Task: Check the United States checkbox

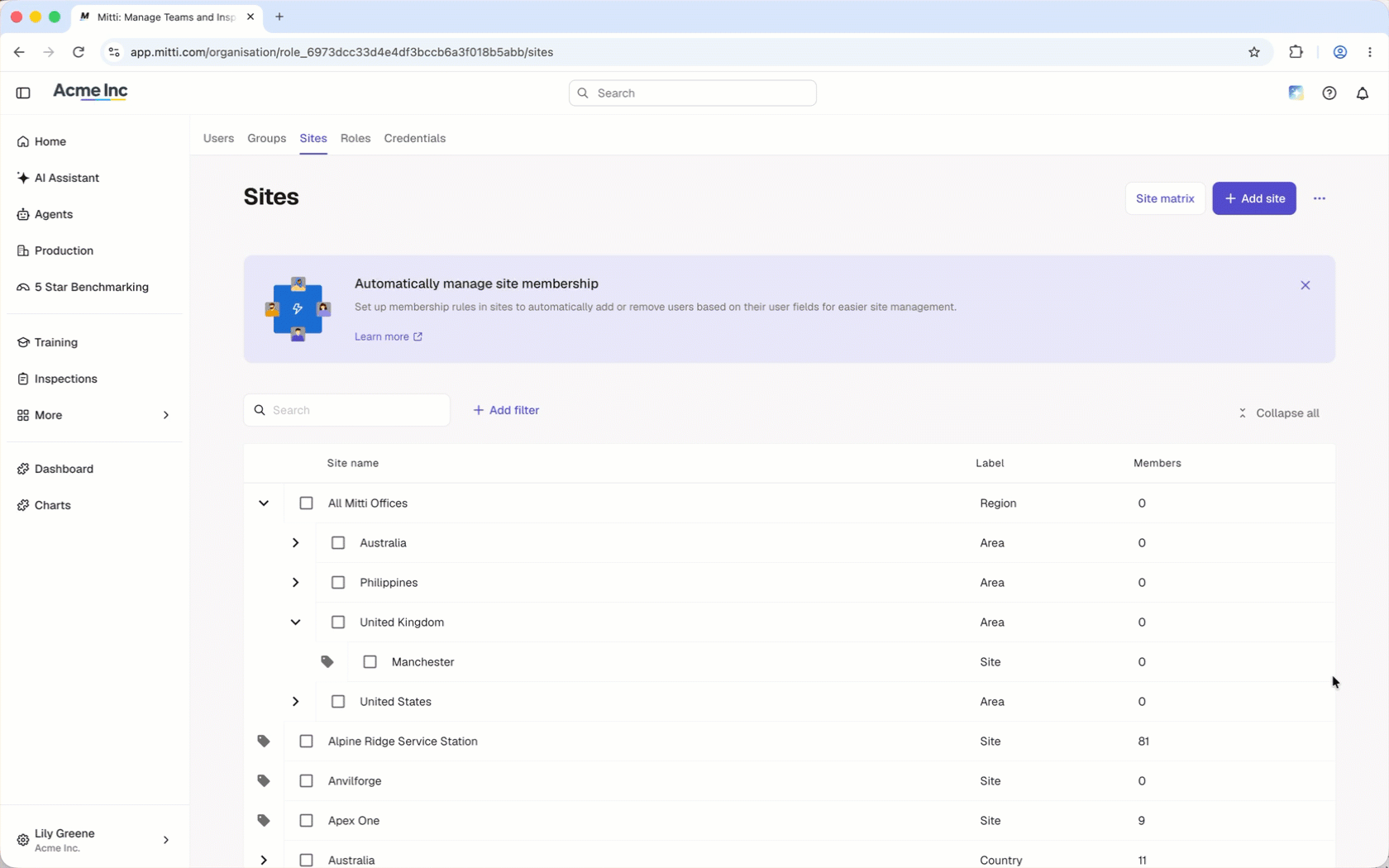Action: pos(338,702)
